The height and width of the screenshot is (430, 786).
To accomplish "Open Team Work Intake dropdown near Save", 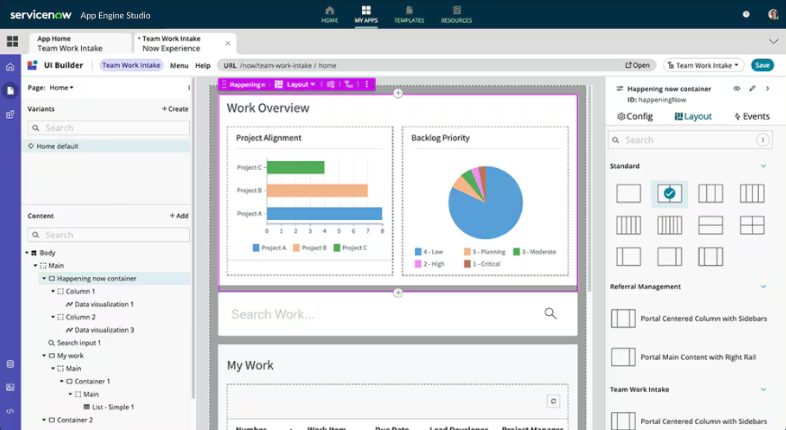I will point(703,65).
